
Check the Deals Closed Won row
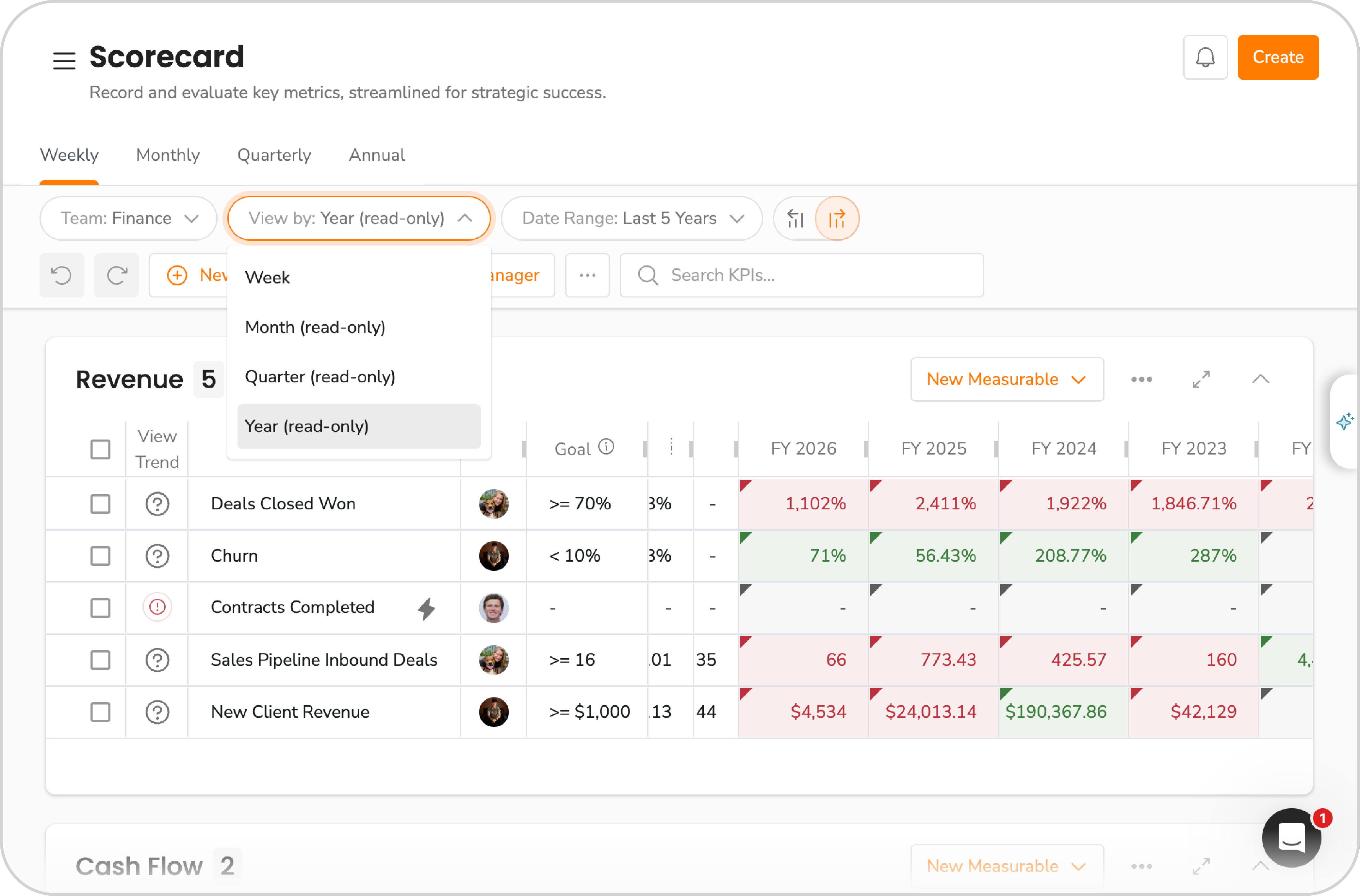coord(100,504)
